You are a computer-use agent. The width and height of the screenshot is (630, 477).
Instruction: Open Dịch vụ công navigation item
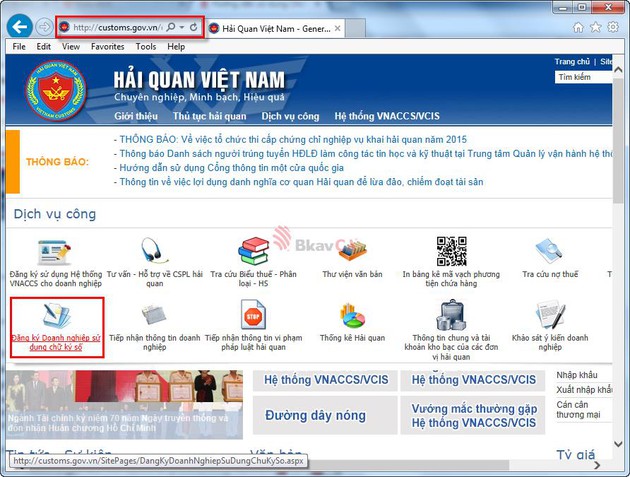[290, 116]
